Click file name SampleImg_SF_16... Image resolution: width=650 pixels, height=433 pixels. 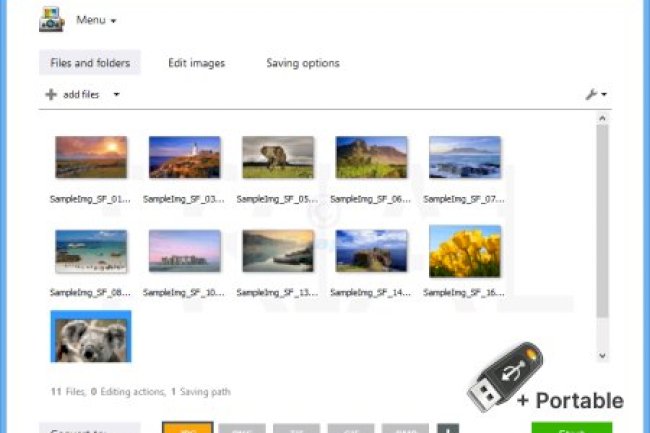[x=464, y=293]
